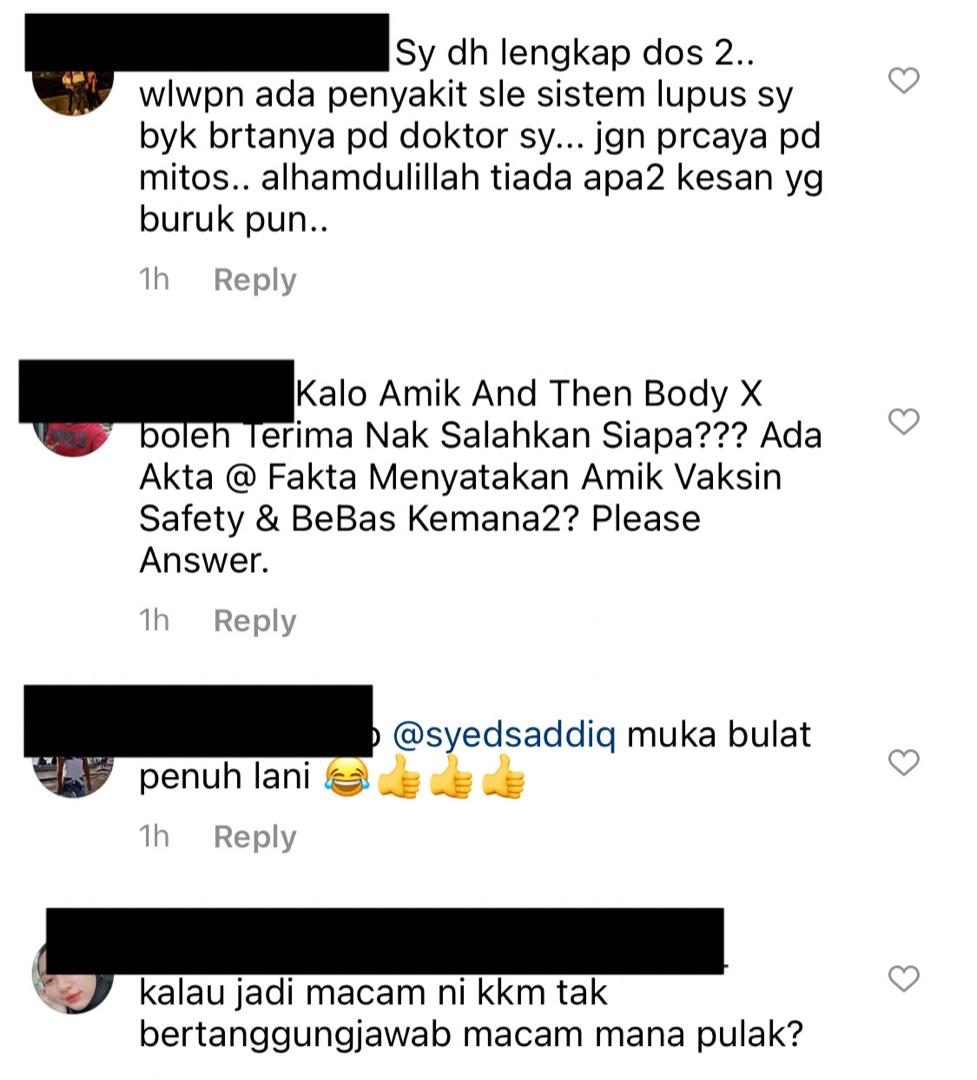Screen dimensions: 977x1080
Task: Reply to the "Please Answer" comment
Action: pos(254,621)
